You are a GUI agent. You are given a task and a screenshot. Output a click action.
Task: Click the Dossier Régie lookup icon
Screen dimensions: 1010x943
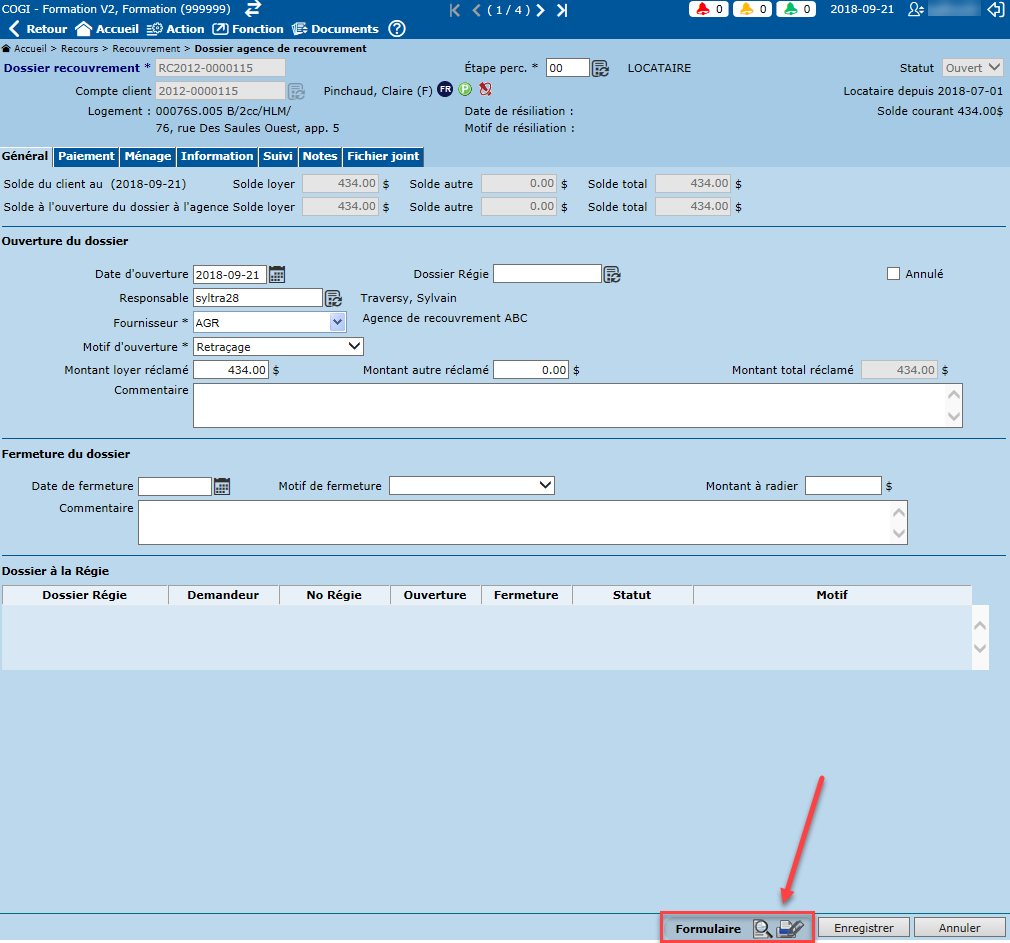(612, 274)
